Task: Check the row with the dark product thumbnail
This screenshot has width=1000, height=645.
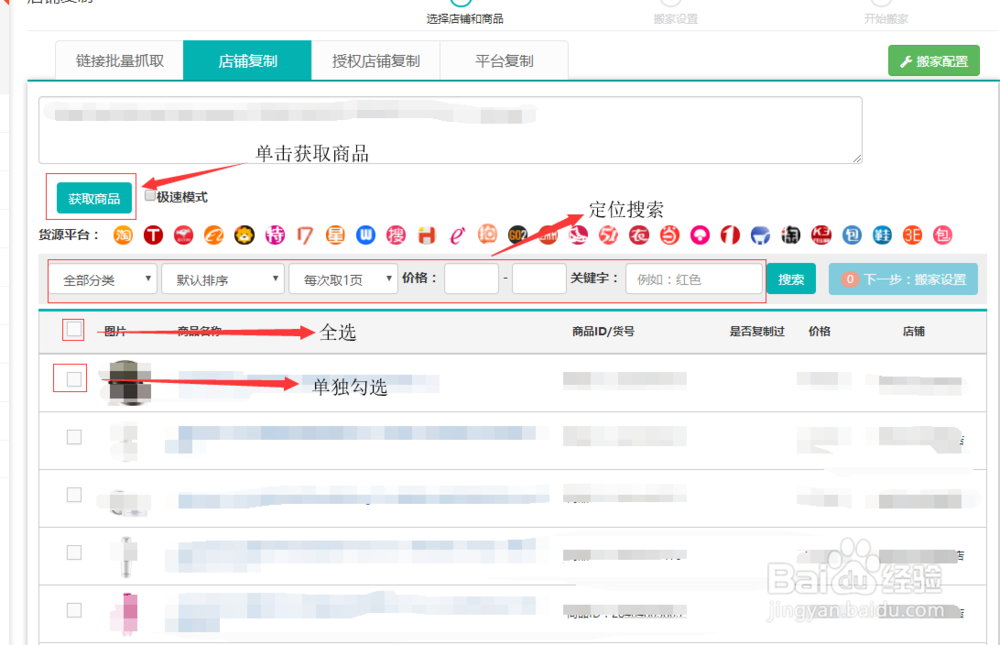Action: coord(74,379)
